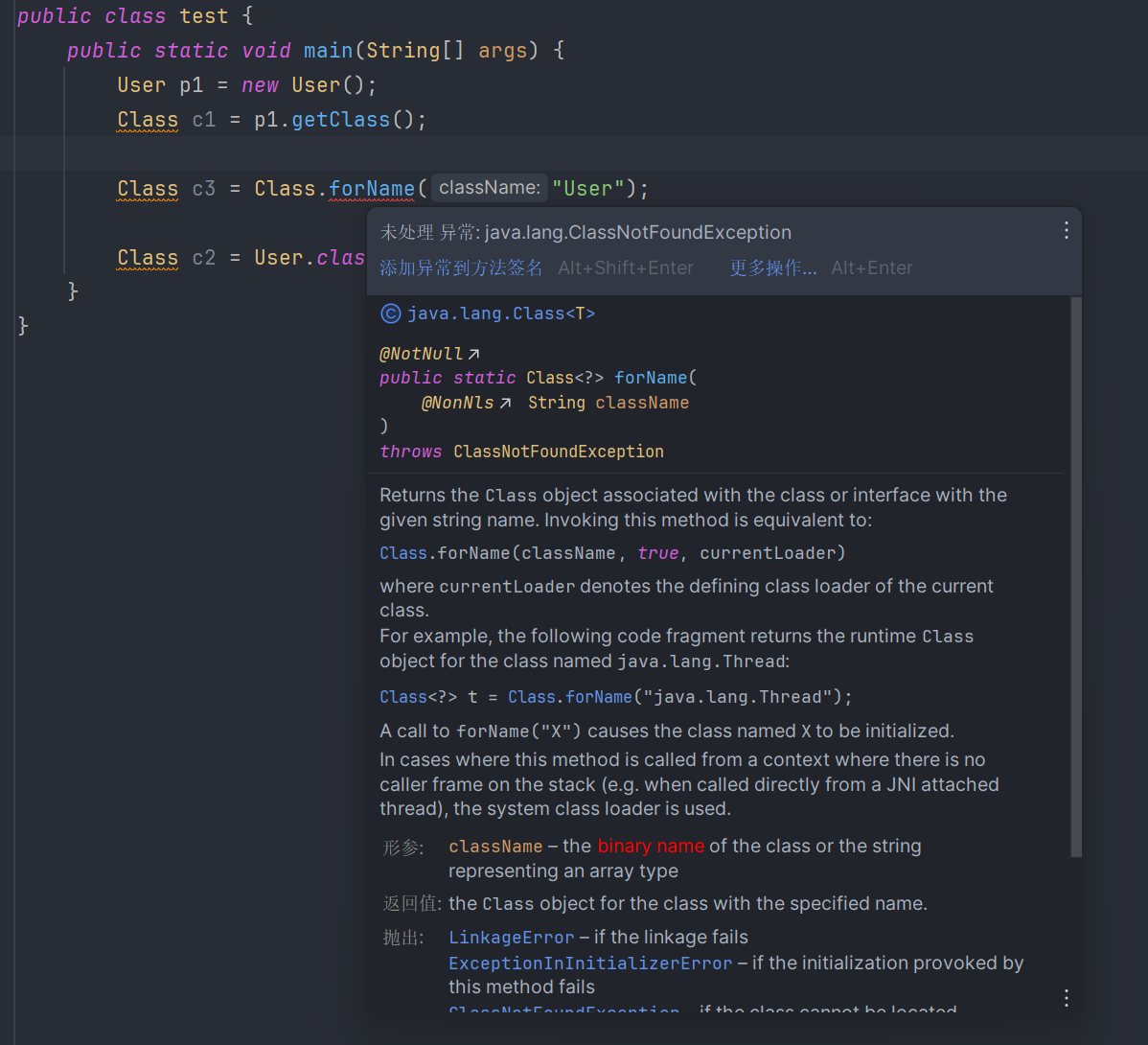
Task: Open the three-dot options at the documentation popup bottom
Action: pyautogui.click(x=1066, y=998)
